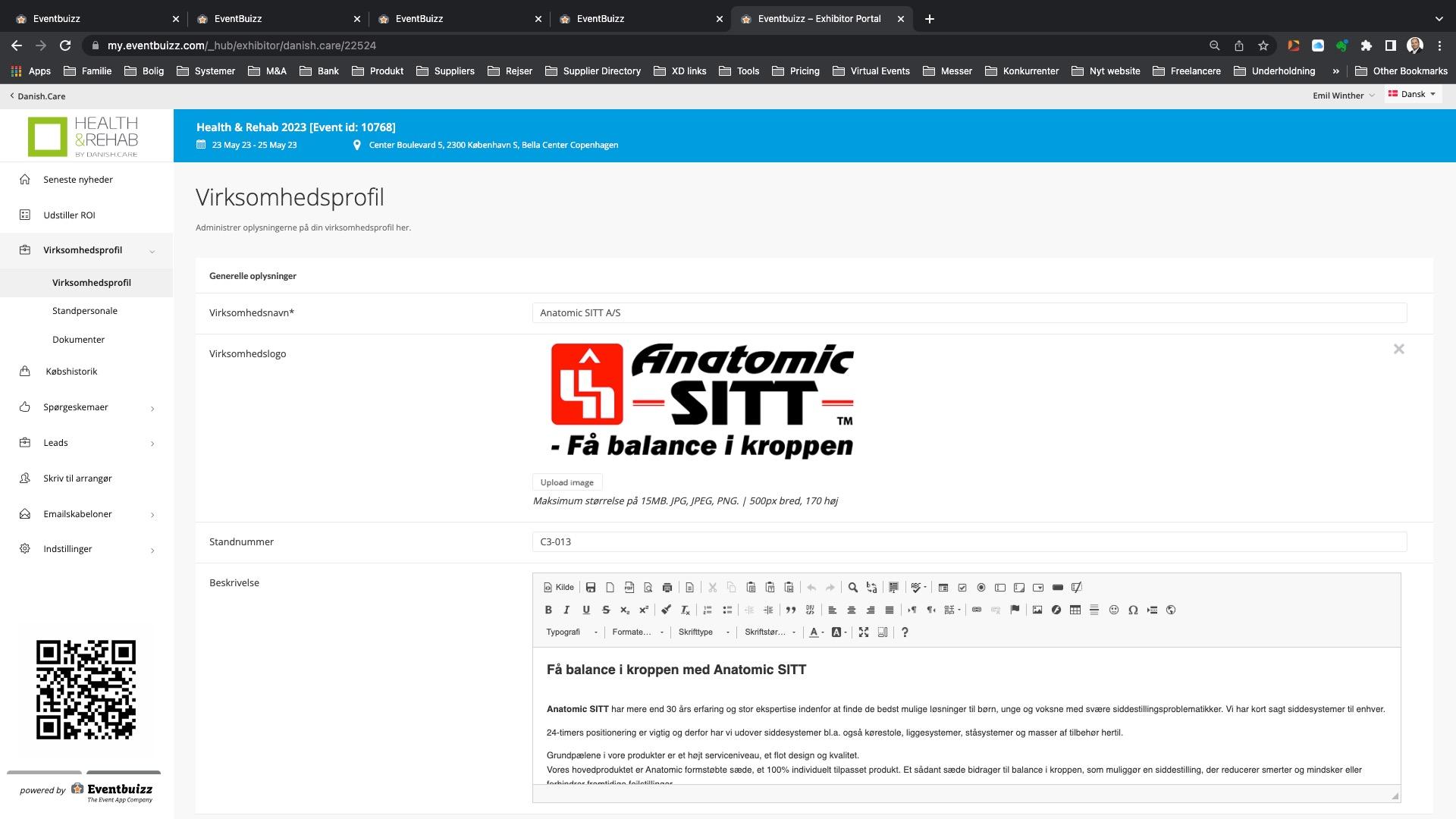Toggle bold formatting in editor
The height and width of the screenshot is (819, 1456).
pyautogui.click(x=548, y=610)
